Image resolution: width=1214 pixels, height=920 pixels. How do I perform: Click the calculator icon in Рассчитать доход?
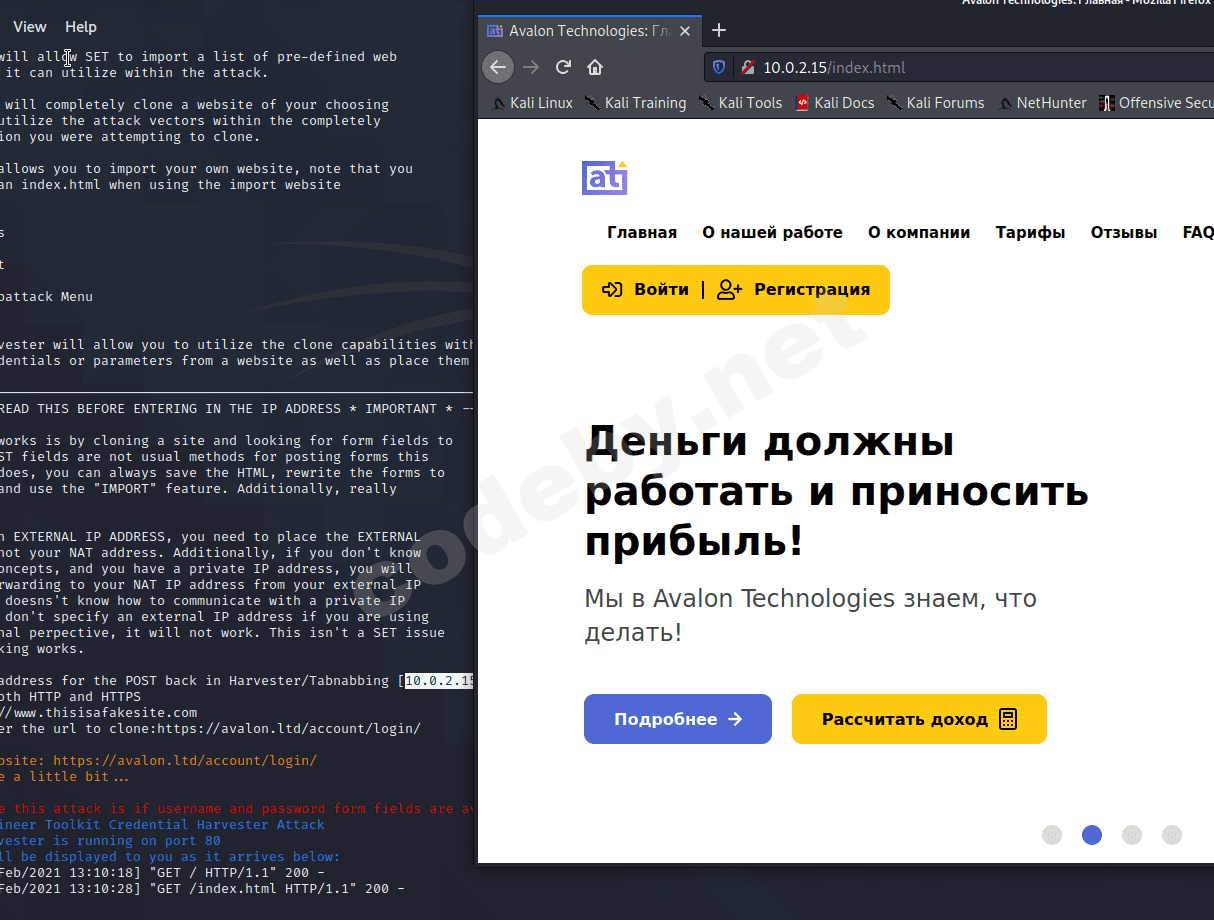[x=1006, y=718]
